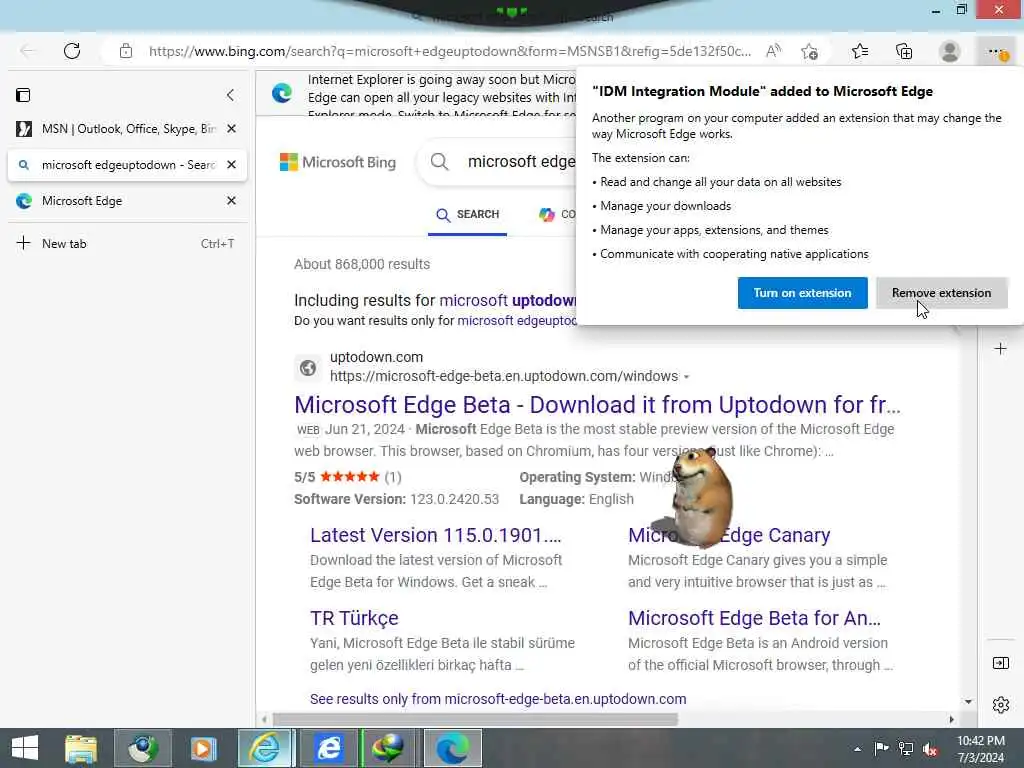The height and width of the screenshot is (768, 1024).
Task: Open the TR Türkçe link
Action: tap(354, 618)
